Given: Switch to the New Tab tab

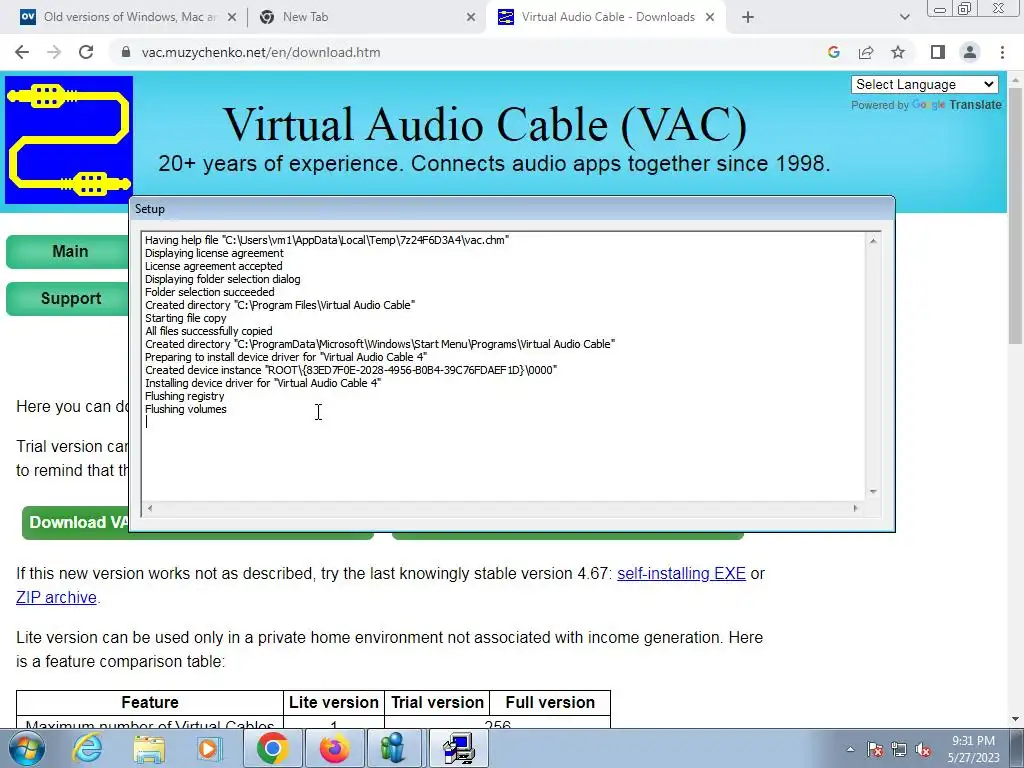Looking at the screenshot, I should [366, 18].
